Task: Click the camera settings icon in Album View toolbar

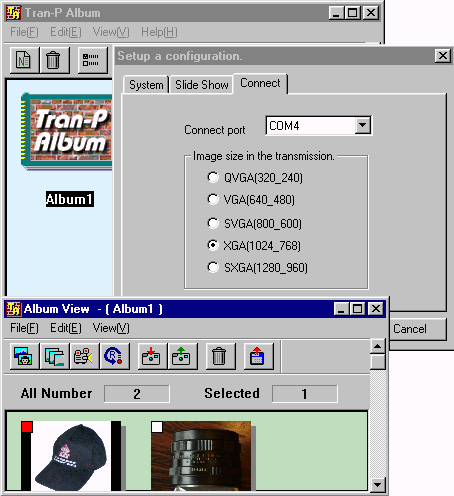Action: tap(84, 356)
